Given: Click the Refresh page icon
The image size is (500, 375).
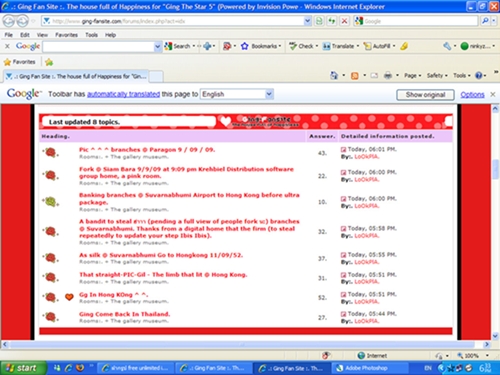Looking at the screenshot, I should (331, 21).
